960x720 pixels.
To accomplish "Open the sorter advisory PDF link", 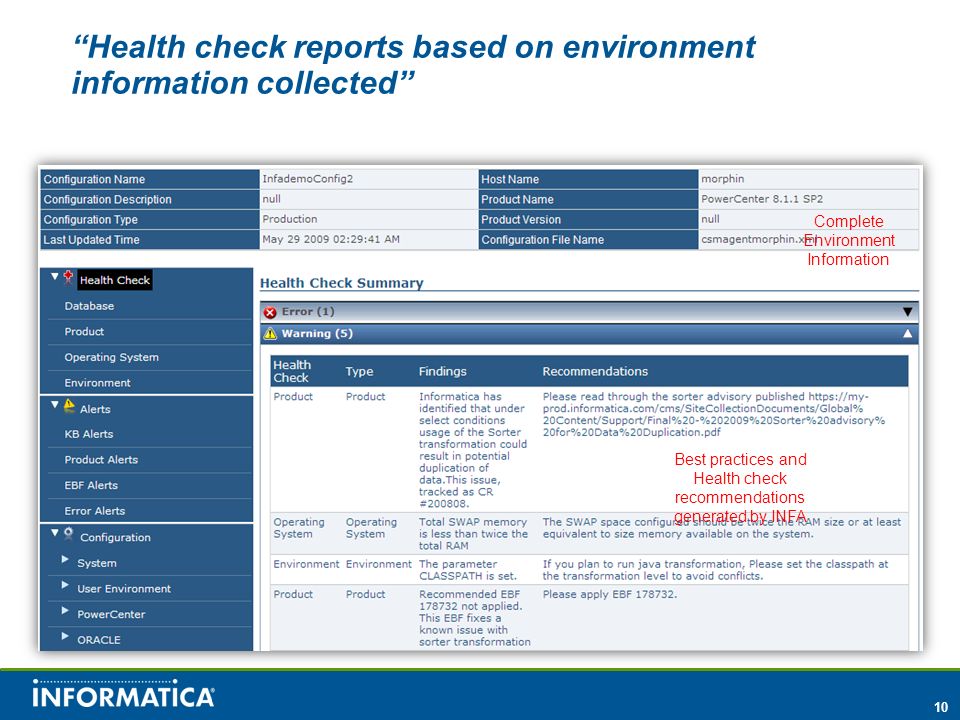I will click(x=714, y=414).
